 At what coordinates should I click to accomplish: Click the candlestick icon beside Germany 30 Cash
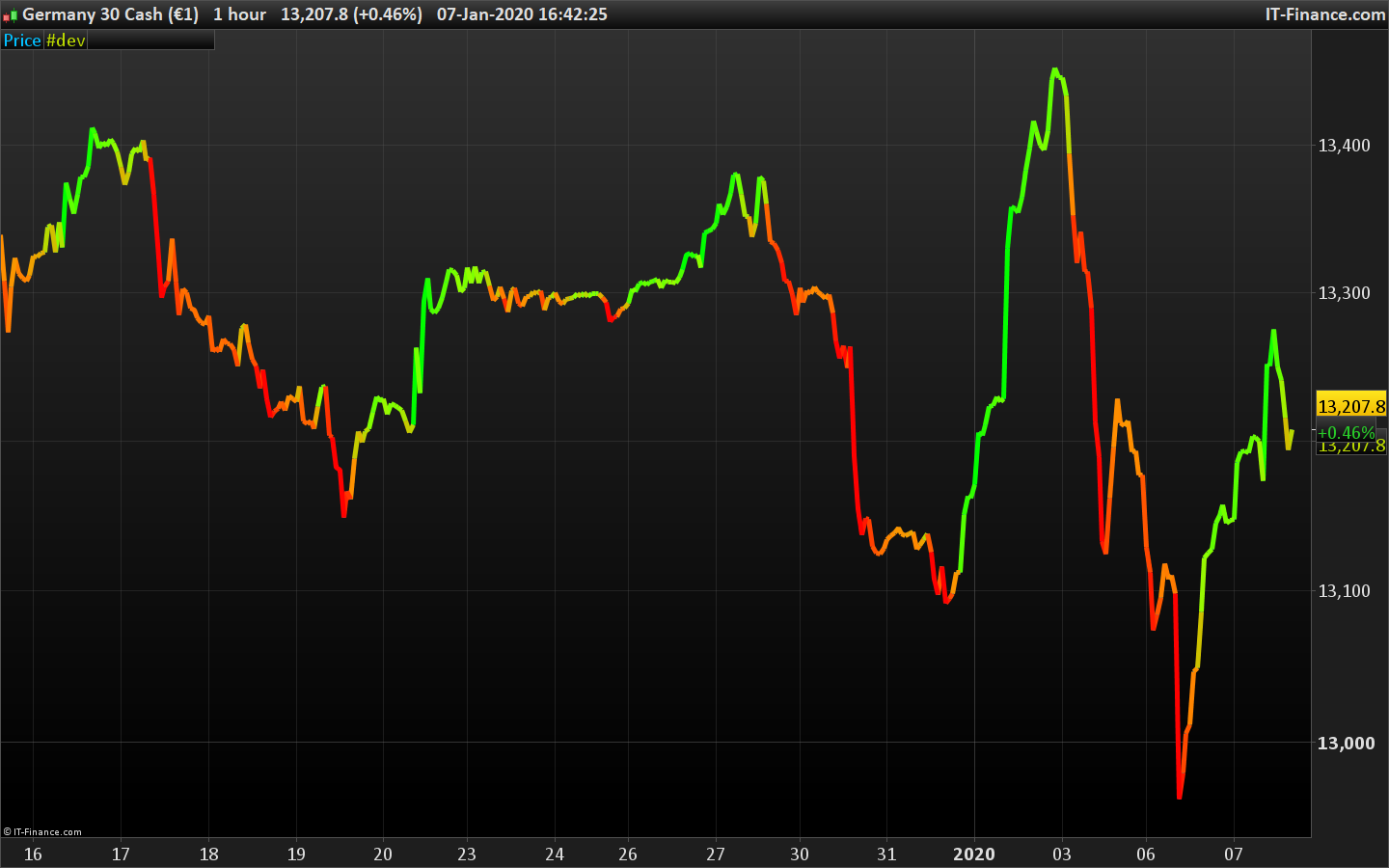[11, 15]
